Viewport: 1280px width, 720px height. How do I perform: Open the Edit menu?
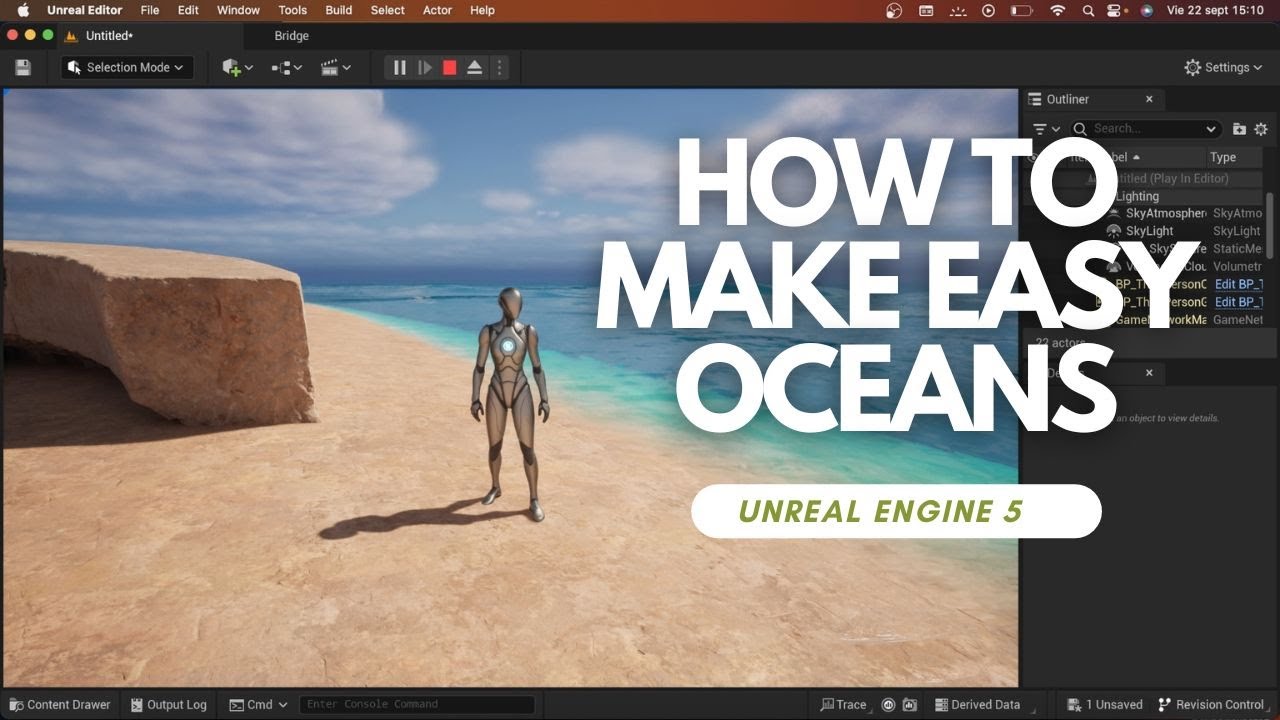(188, 10)
